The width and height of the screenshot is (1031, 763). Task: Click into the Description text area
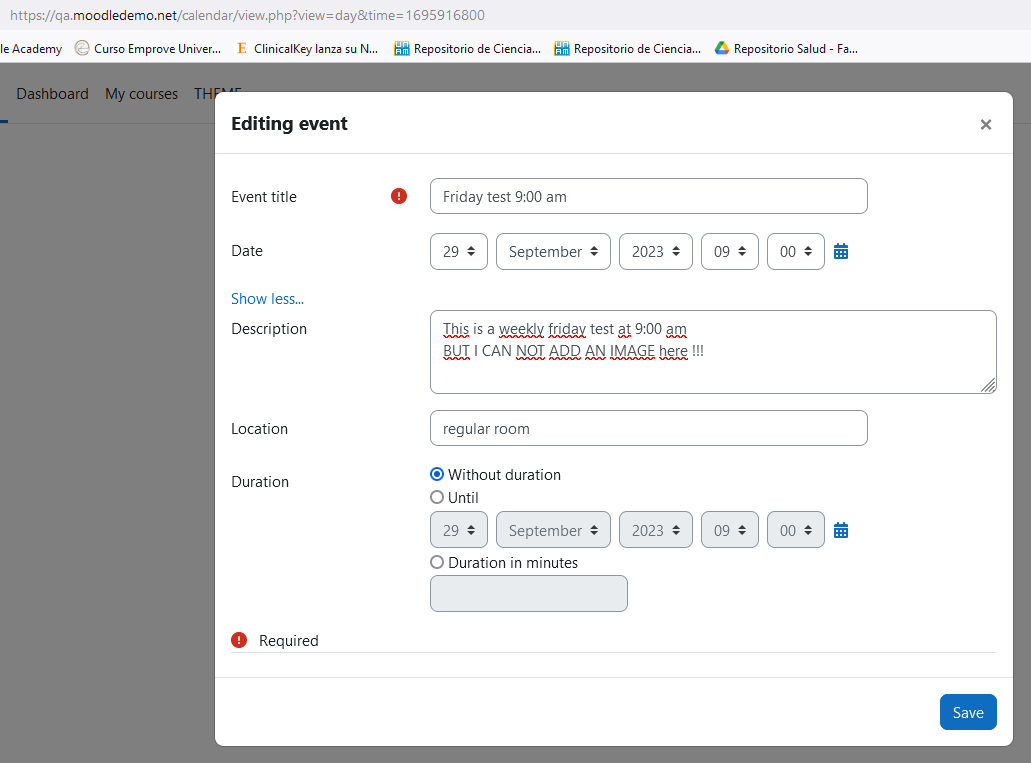tap(713, 352)
